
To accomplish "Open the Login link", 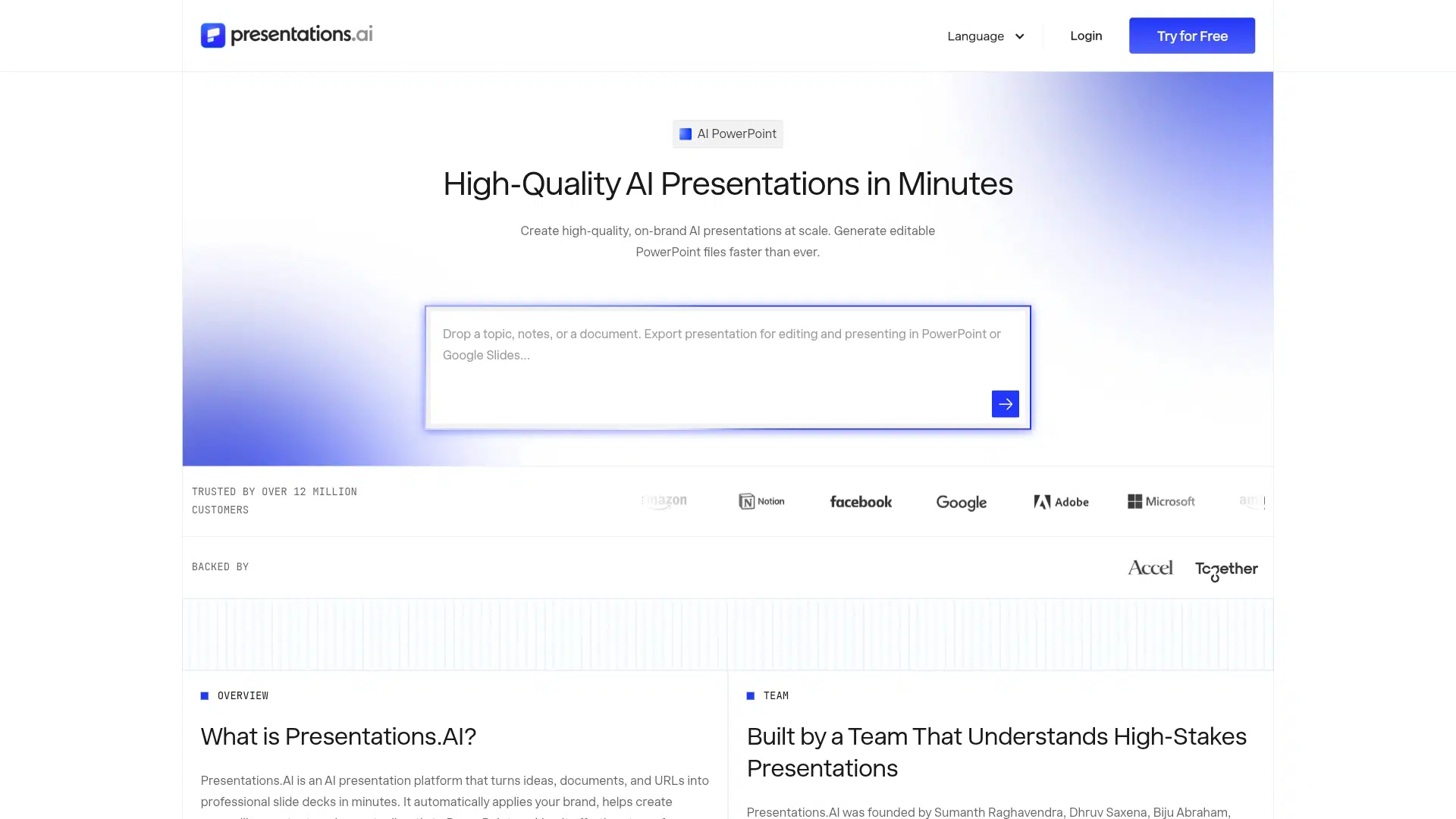I will 1086,36.
